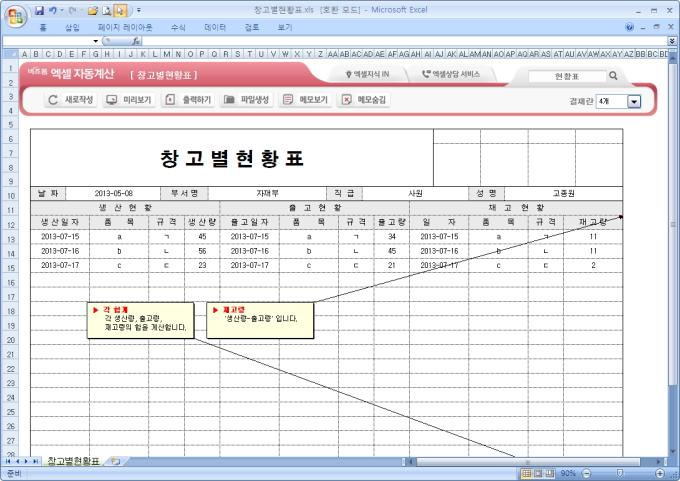
Task: Select the date cell 2013-05-08
Action: coord(113,193)
